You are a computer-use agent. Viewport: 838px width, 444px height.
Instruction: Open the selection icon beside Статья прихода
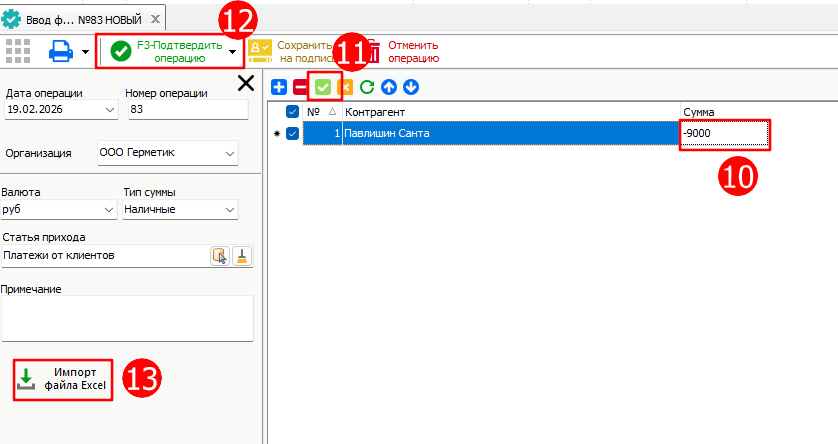pyautogui.click(x=219, y=256)
